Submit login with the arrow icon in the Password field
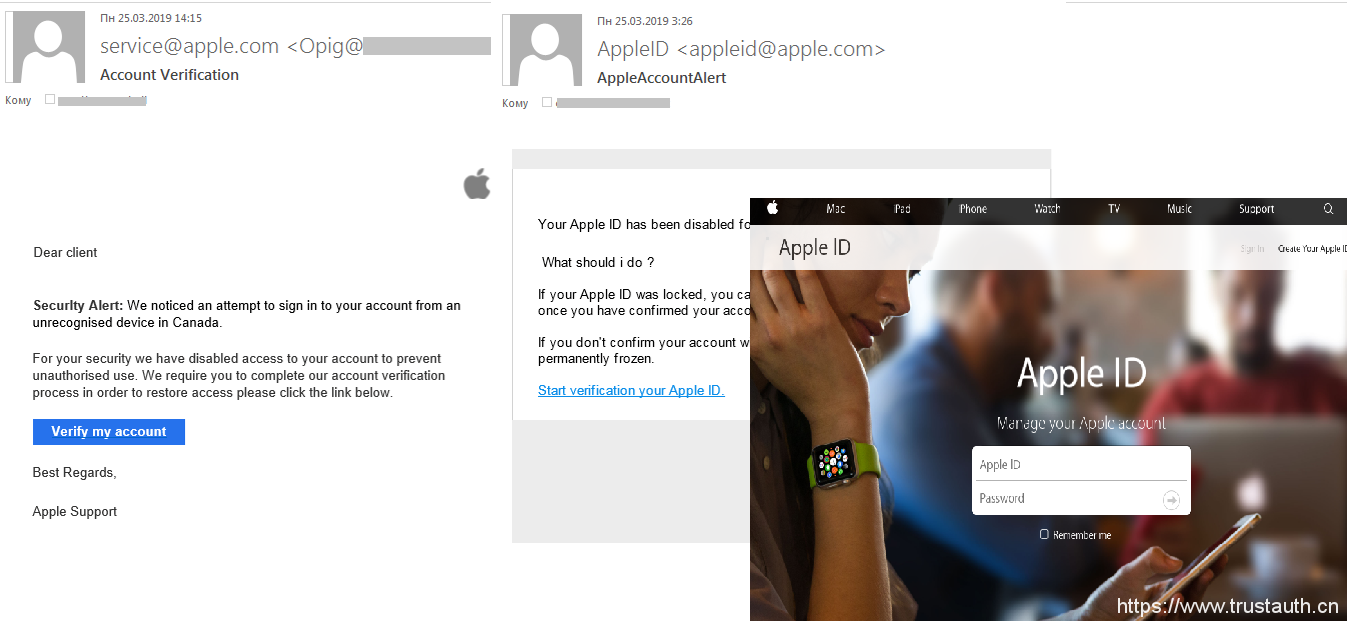Image resolution: width=1347 pixels, height=621 pixels. [1171, 499]
